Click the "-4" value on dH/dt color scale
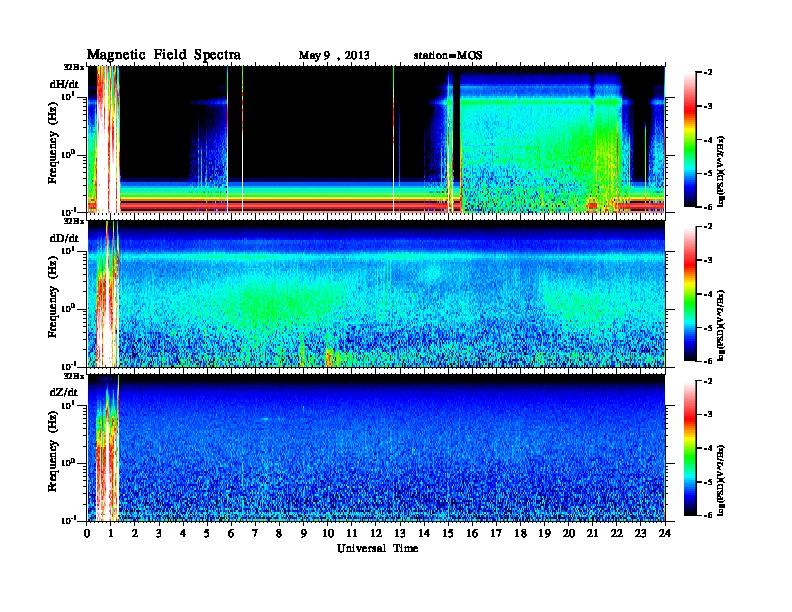Image resolution: width=792 pixels, height=612 pixels. click(x=708, y=140)
